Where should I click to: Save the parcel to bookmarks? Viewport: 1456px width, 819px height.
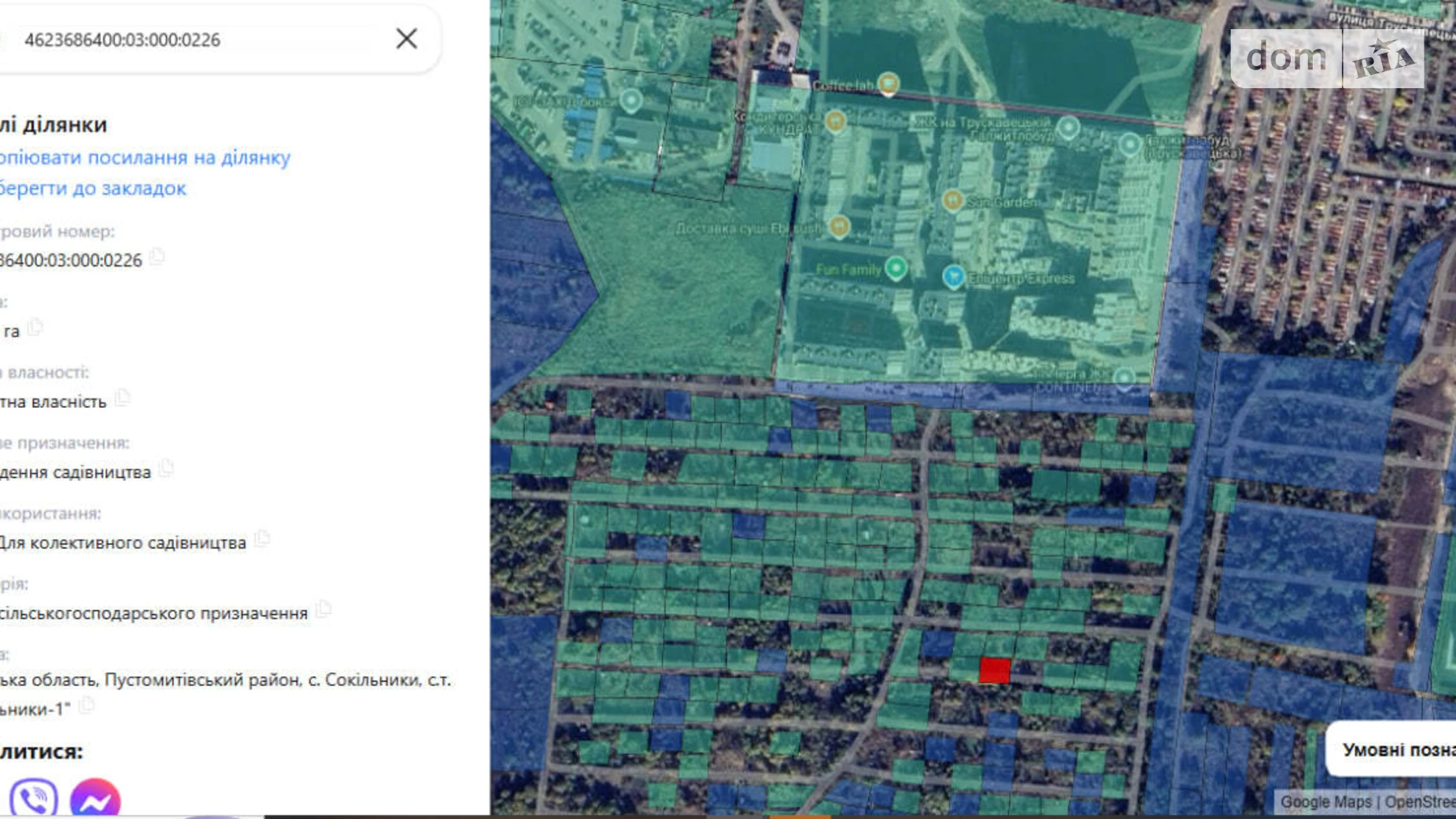[93, 188]
